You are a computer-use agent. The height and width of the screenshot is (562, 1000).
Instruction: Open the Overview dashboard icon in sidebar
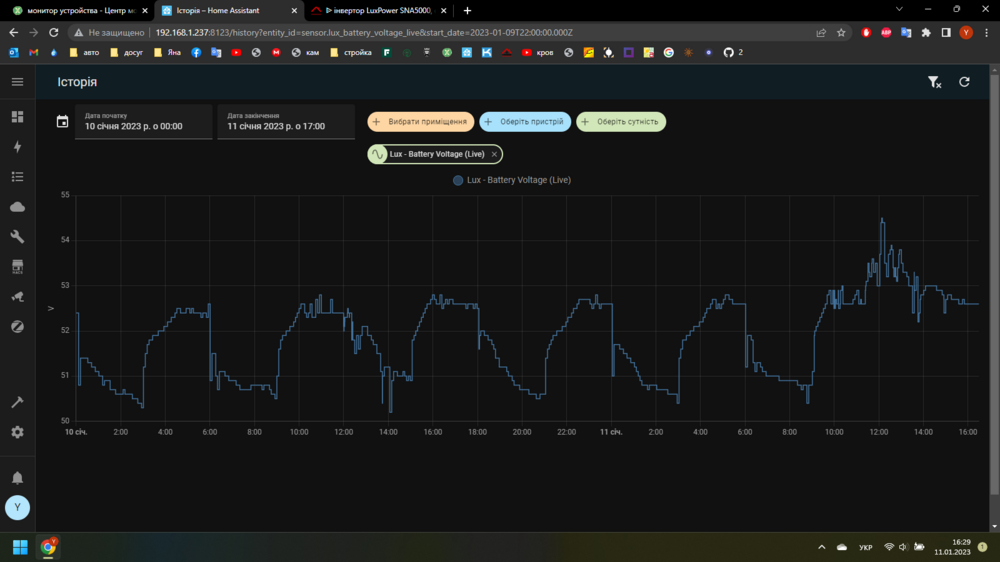point(17,117)
